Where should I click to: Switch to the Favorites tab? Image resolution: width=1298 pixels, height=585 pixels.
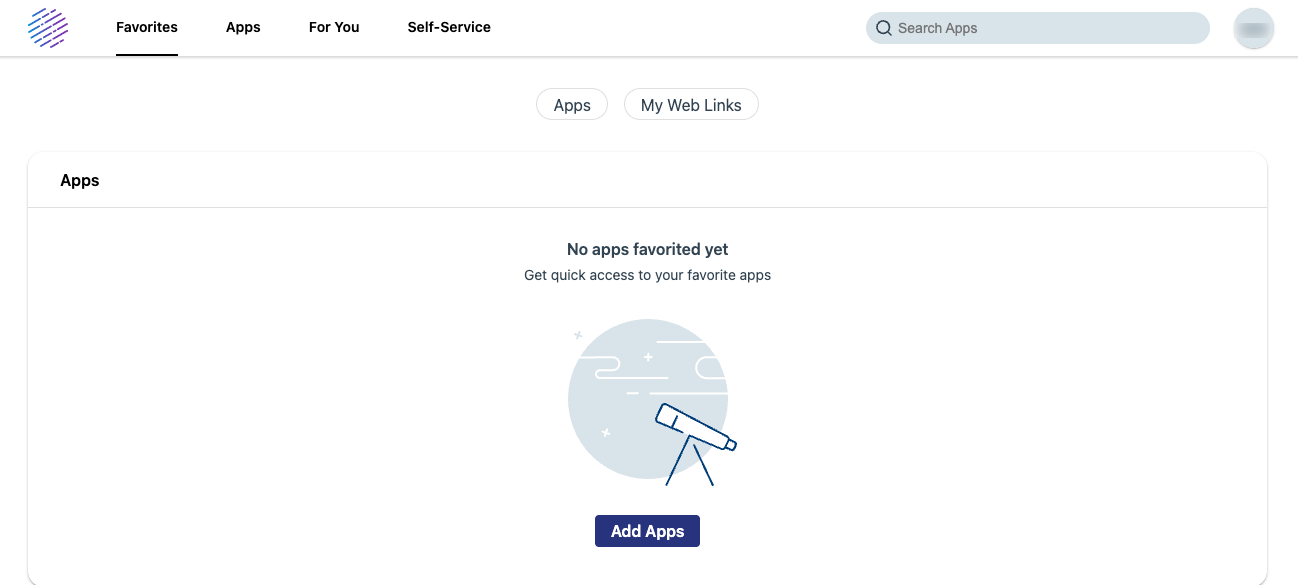coord(147,28)
